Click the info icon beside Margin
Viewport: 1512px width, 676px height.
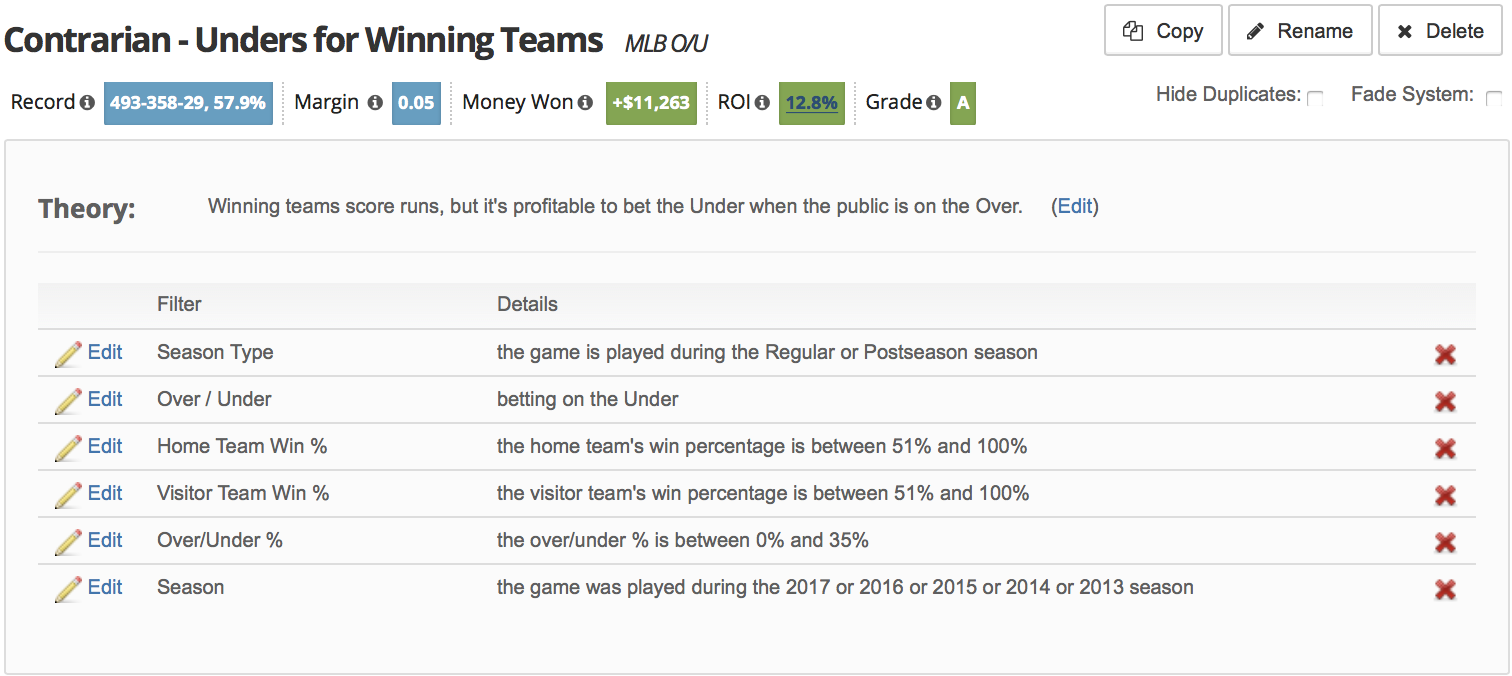point(375,103)
